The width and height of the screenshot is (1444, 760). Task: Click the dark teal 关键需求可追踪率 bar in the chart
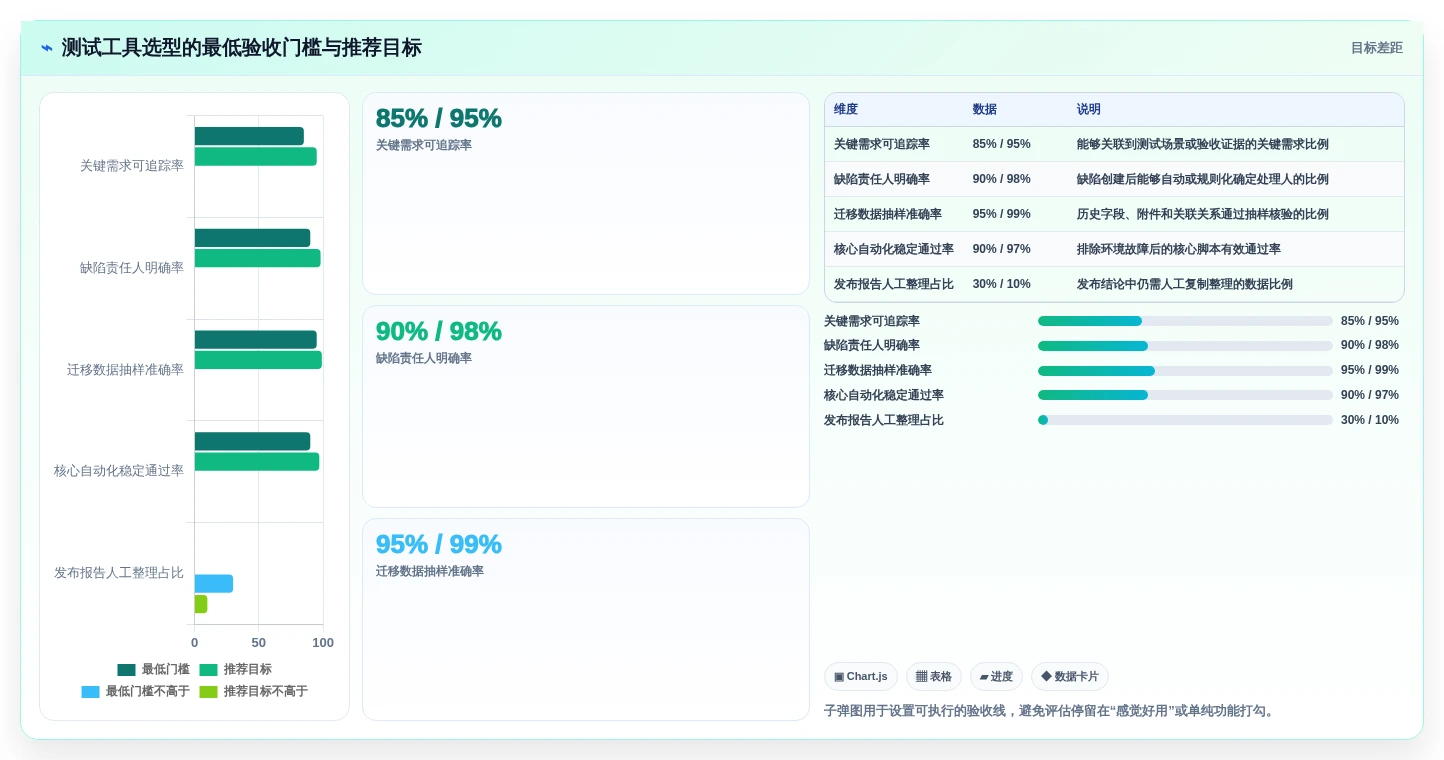click(249, 136)
